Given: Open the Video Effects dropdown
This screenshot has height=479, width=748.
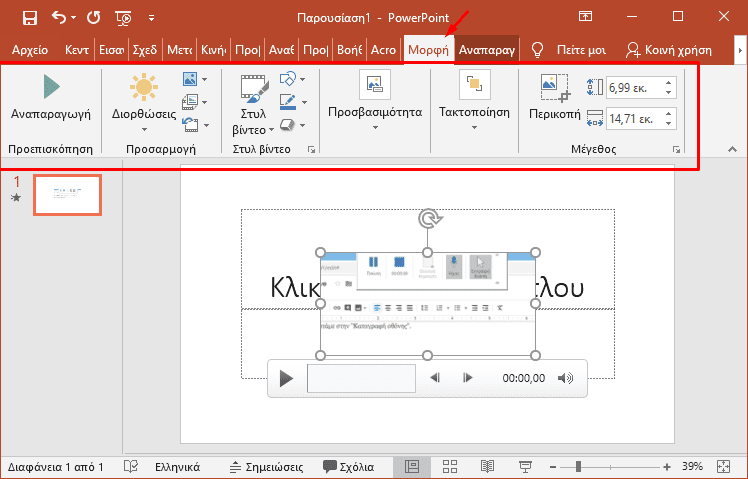Looking at the screenshot, I should pyautogui.click(x=292, y=125).
